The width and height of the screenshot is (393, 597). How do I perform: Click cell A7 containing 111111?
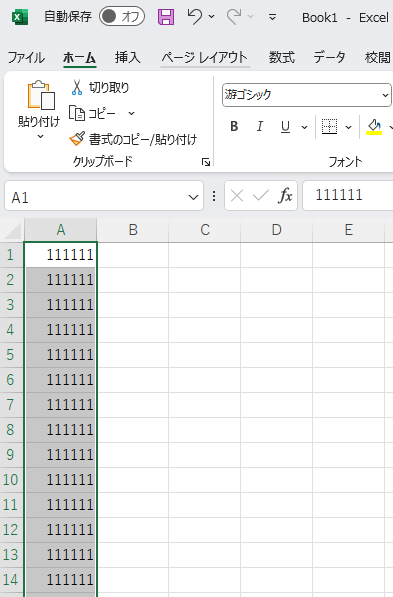click(x=61, y=405)
